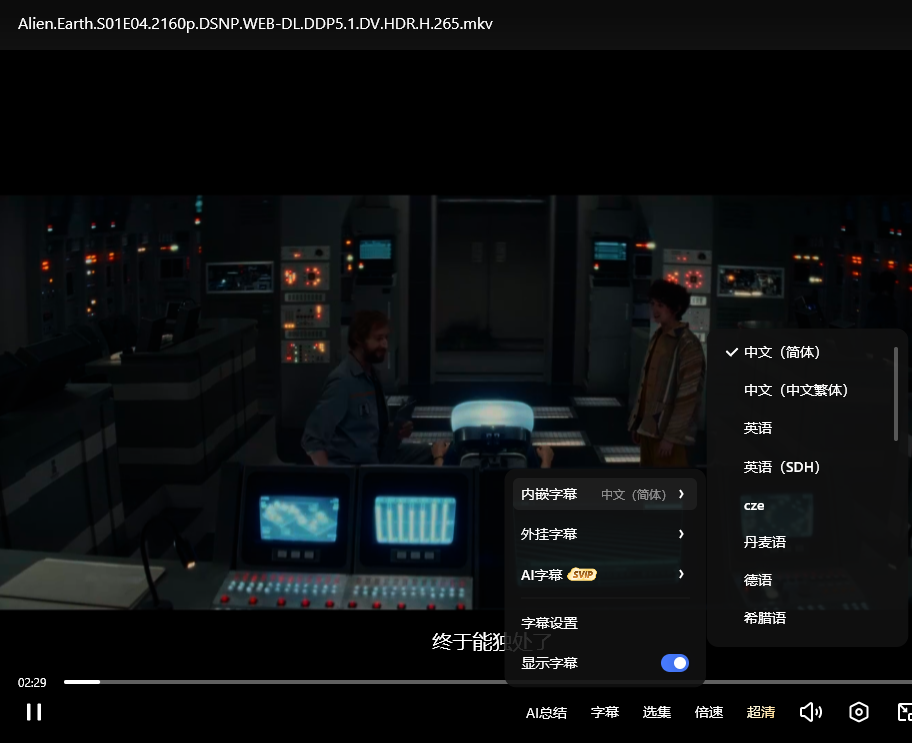Viewport: 912px width, 743px height.
Task: Click the 02:29 elapsed time label
Action: [32, 682]
